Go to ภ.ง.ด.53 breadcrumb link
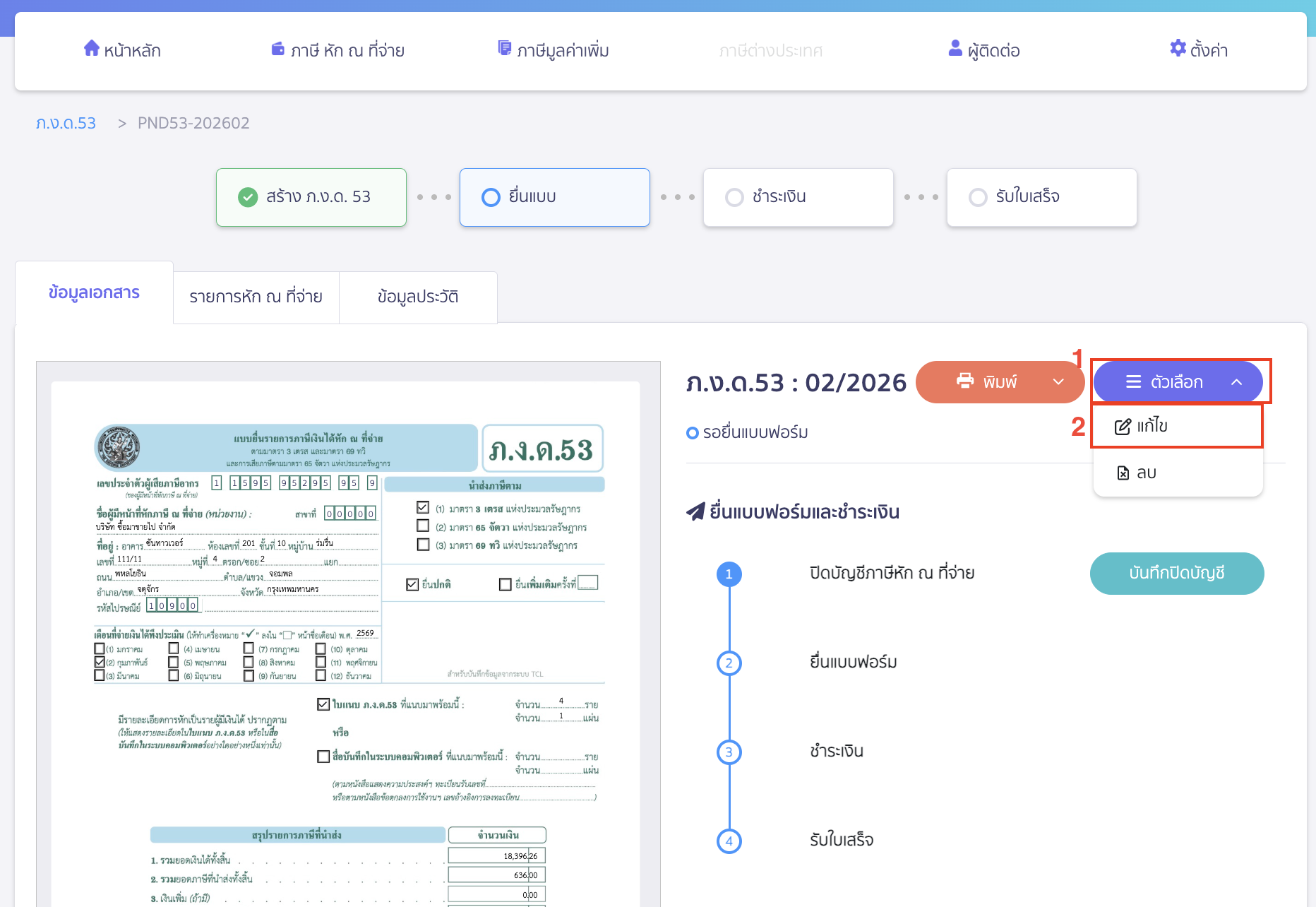This screenshot has width=1316, height=907. tap(66, 123)
